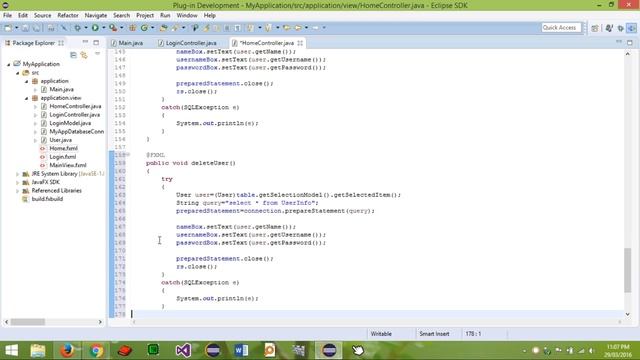Open dropdown arrow next to New icon
The width and height of the screenshot is (640, 360).
click(17, 28)
